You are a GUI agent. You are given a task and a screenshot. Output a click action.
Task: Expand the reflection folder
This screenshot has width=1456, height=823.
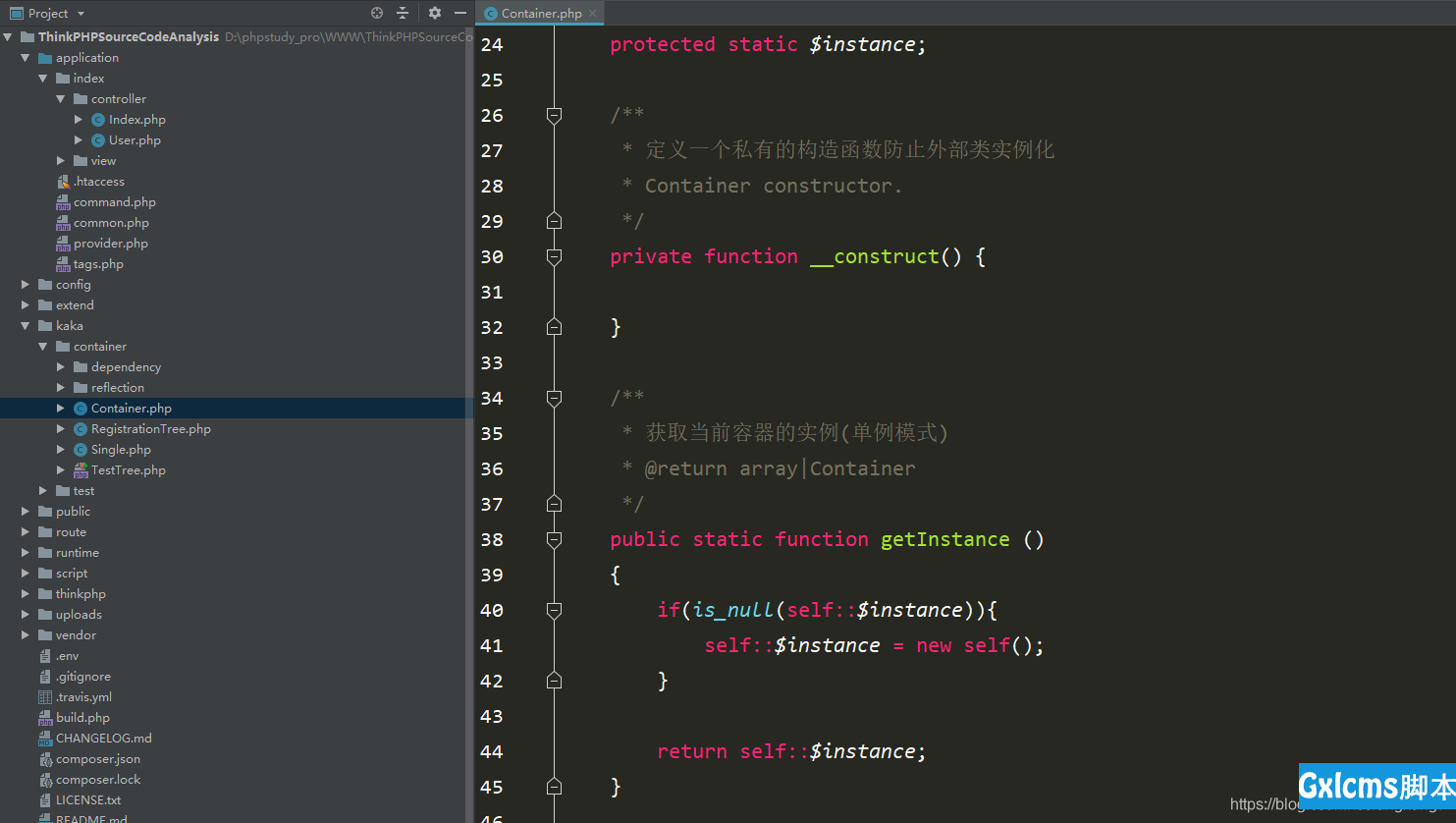(61, 388)
